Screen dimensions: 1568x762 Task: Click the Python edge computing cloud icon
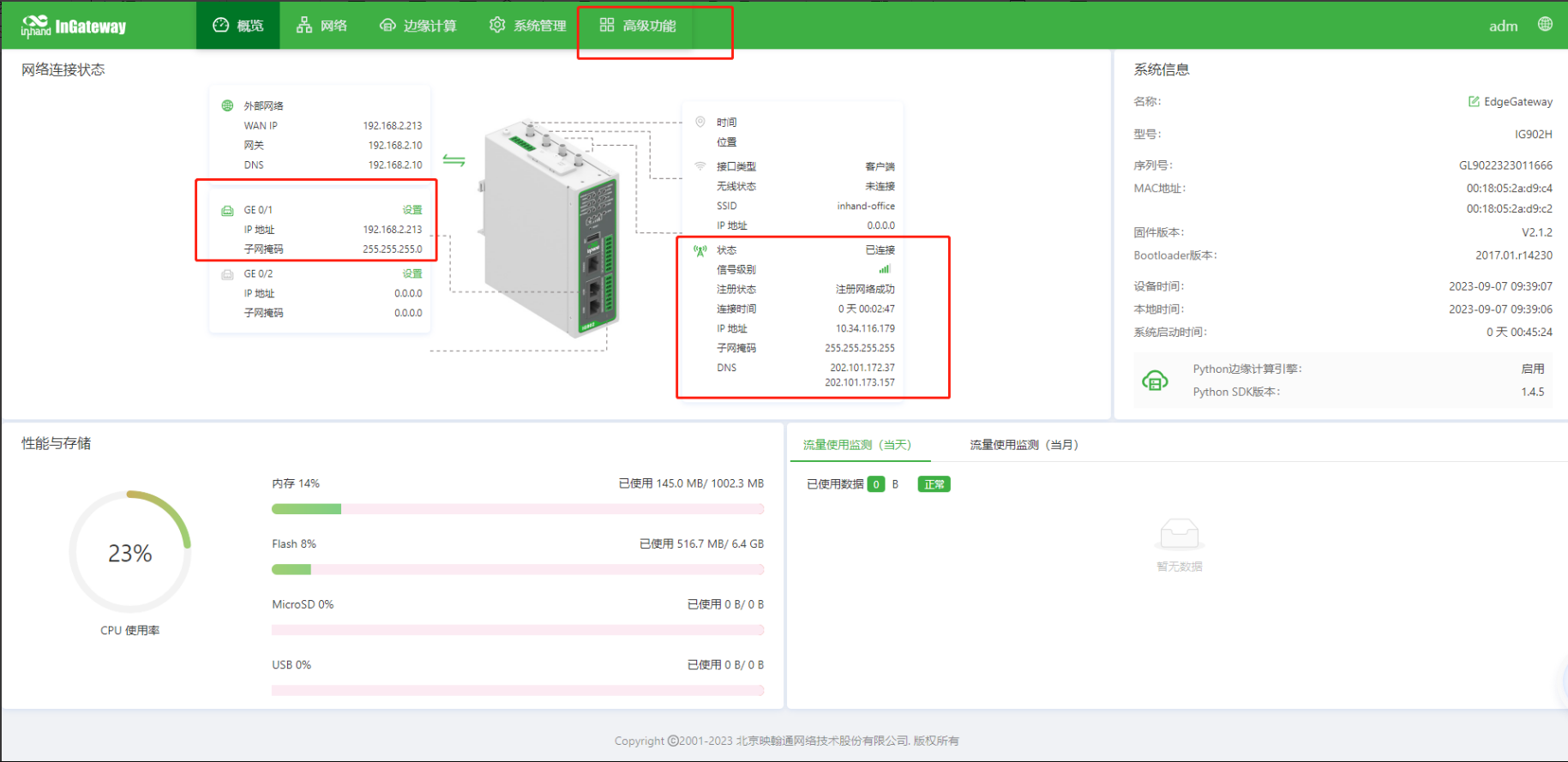(1155, 381)
